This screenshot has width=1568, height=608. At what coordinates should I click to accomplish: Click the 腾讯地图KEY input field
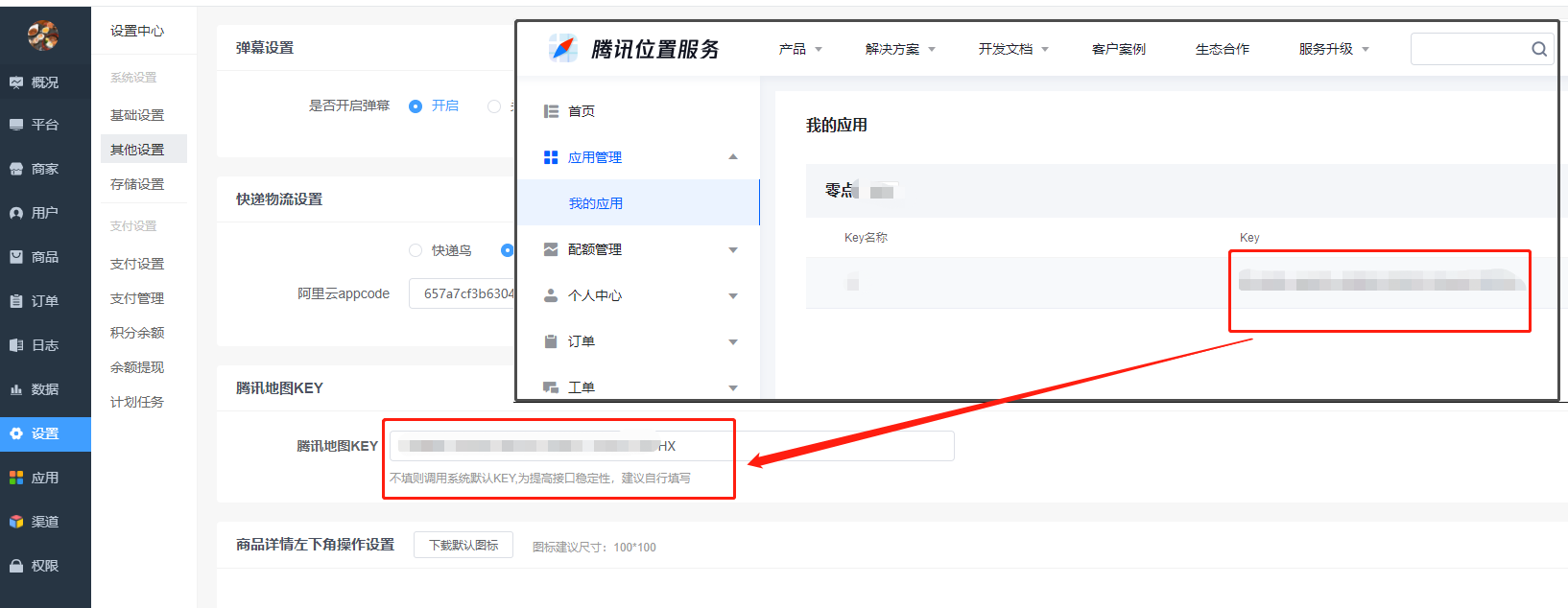672,446
